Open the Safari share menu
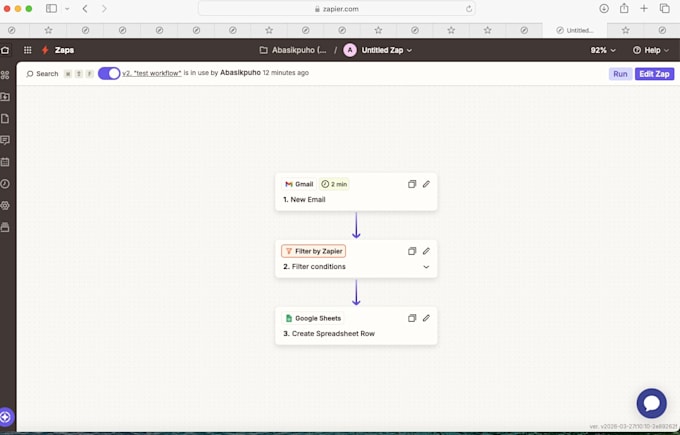This screenshot has height=435, width=680. click(624, 8)
